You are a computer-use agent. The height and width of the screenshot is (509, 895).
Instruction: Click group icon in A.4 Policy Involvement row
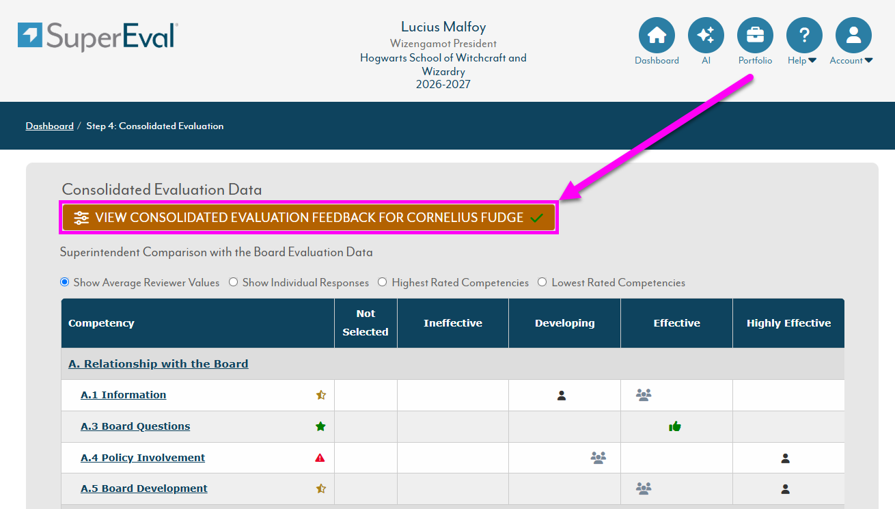click(598, 458)
